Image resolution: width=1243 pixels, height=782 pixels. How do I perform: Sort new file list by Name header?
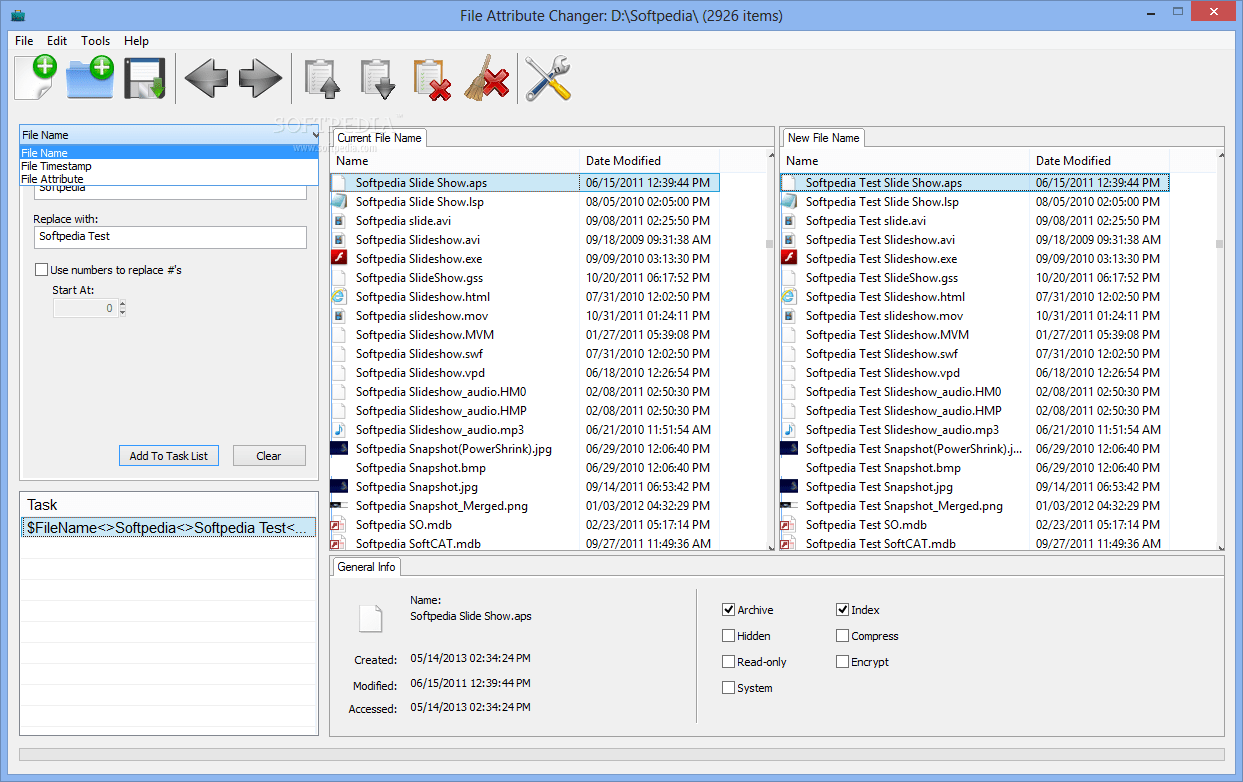click(905, 160)
